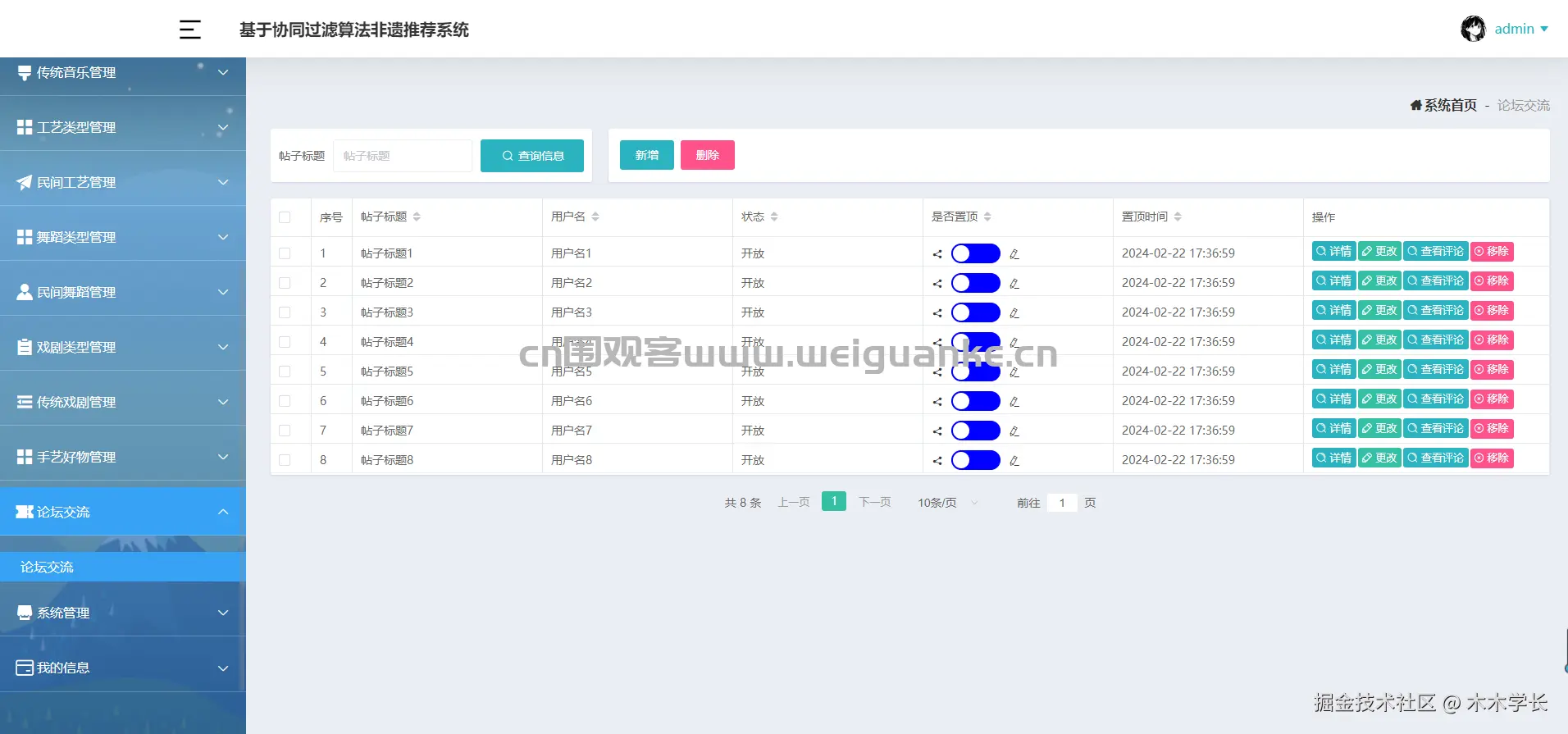Screen dimensions: 1568x734
Task: Sort by 置顶时间 column arrows
Action: coord(1178,217)
